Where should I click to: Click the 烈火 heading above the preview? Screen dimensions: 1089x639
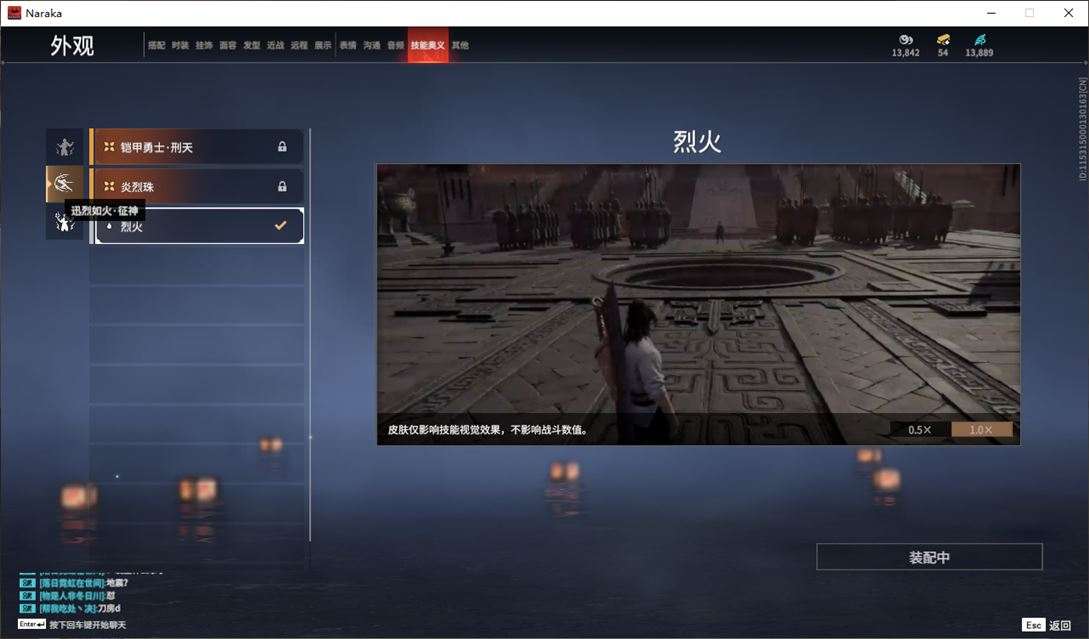pyautogui.click(x=697, y=142)
